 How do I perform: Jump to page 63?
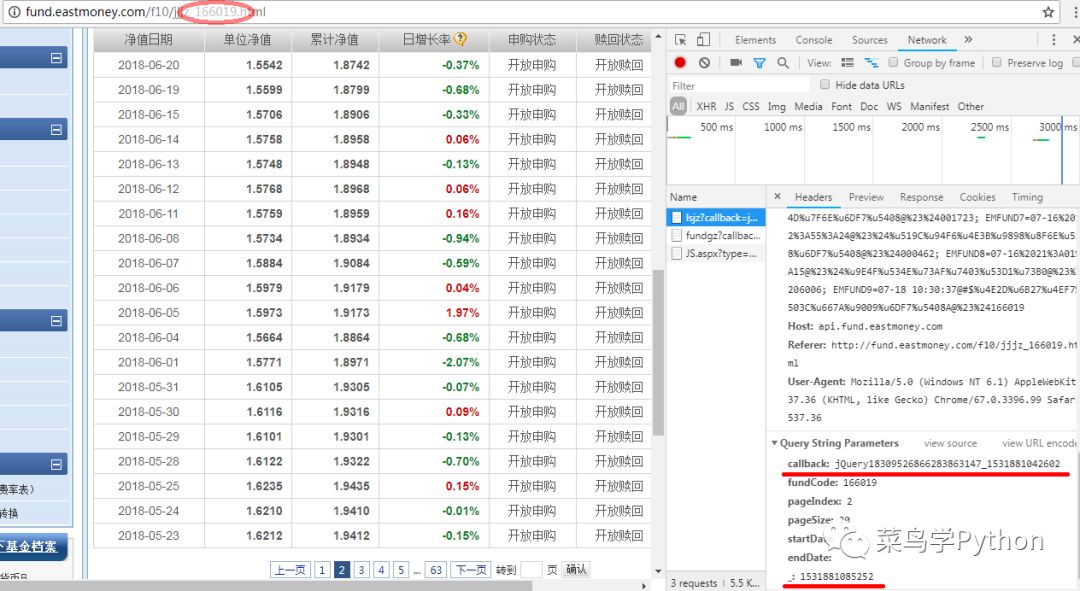435,570
